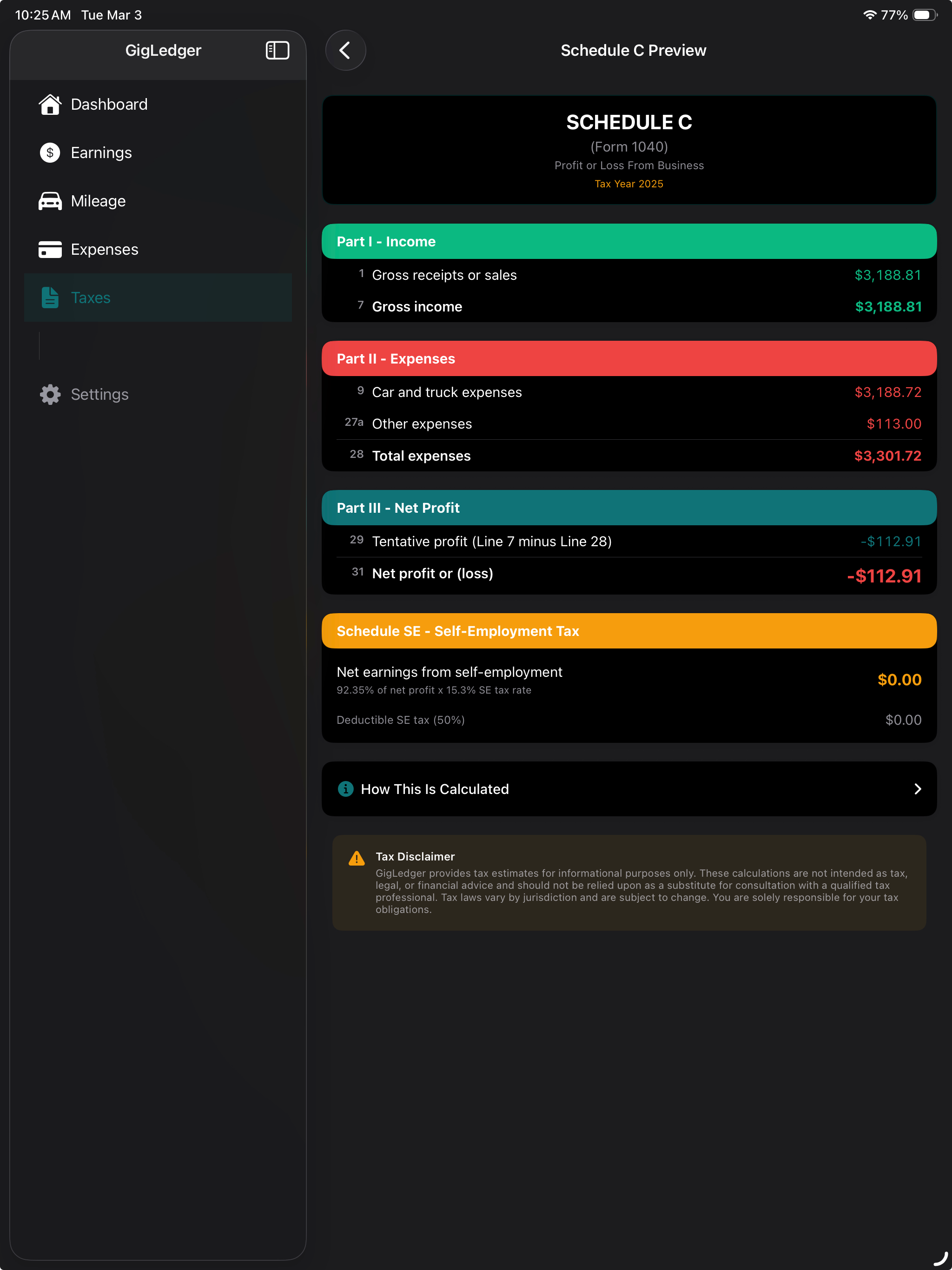952x1270 pixels.
Task: Click the Car and truck expenses row
Action: tap(629, 392)
